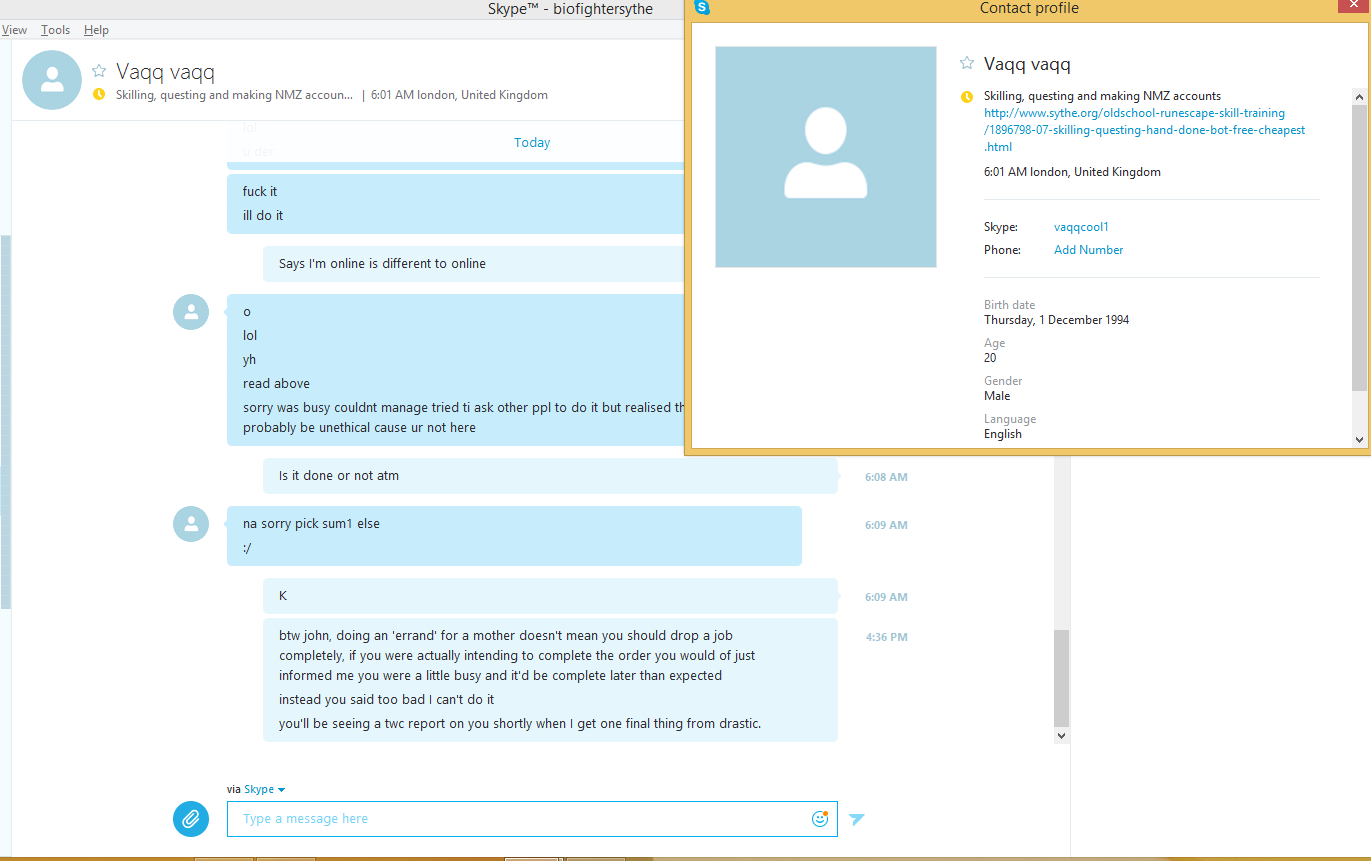This screenshot has width=1371, height=861.
Task: Click the 'sorry was busy couldnt manage' message
Action: (464, 418)
